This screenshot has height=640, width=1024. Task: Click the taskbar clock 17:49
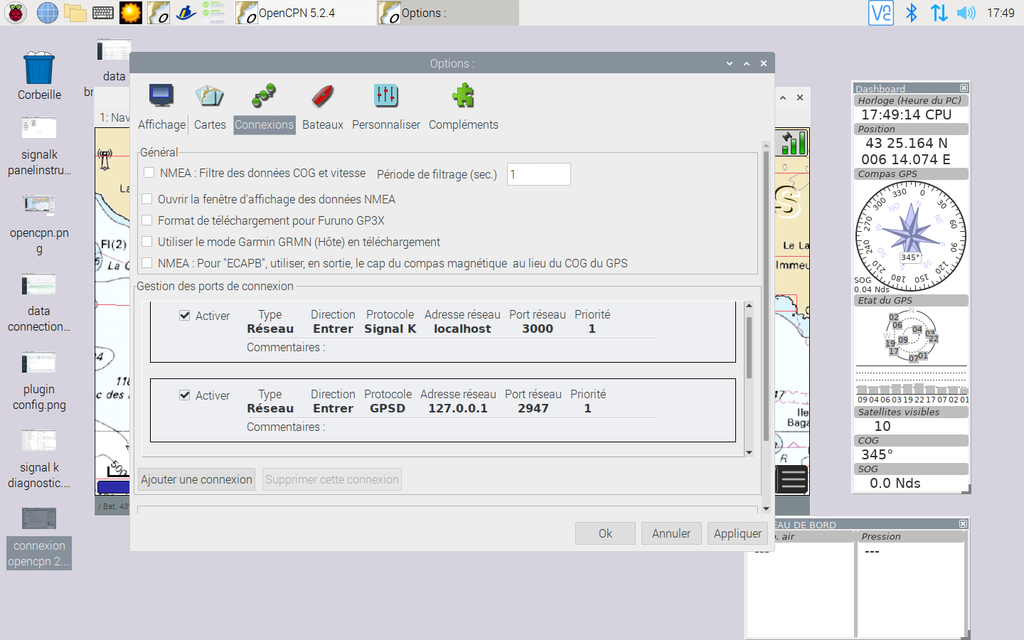[x=1000, y=12]
